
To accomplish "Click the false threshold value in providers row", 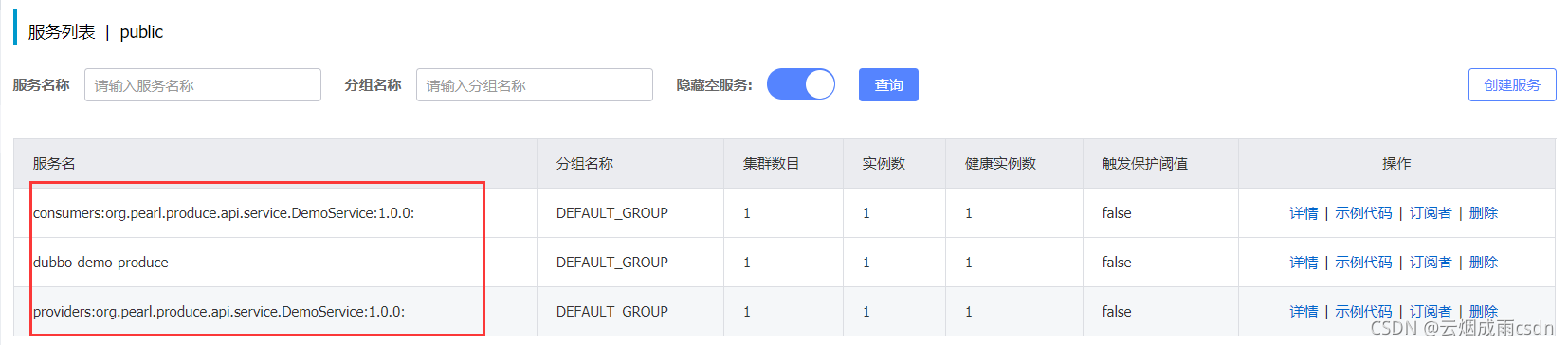I will tap(1117, 312).
